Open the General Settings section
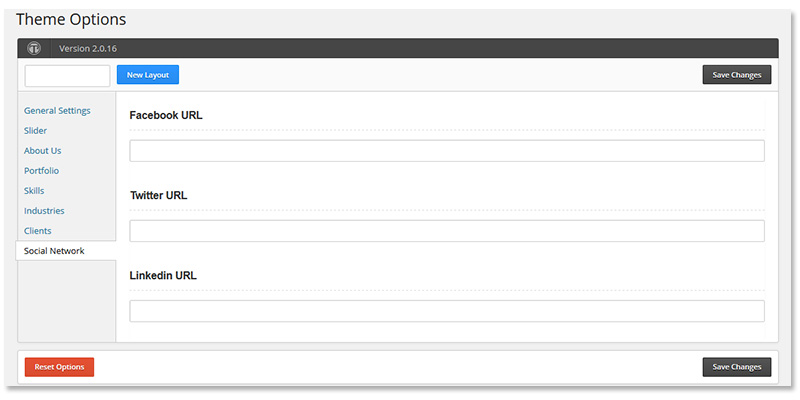Viewport: 800px width, 400px height. coord(57,111)
